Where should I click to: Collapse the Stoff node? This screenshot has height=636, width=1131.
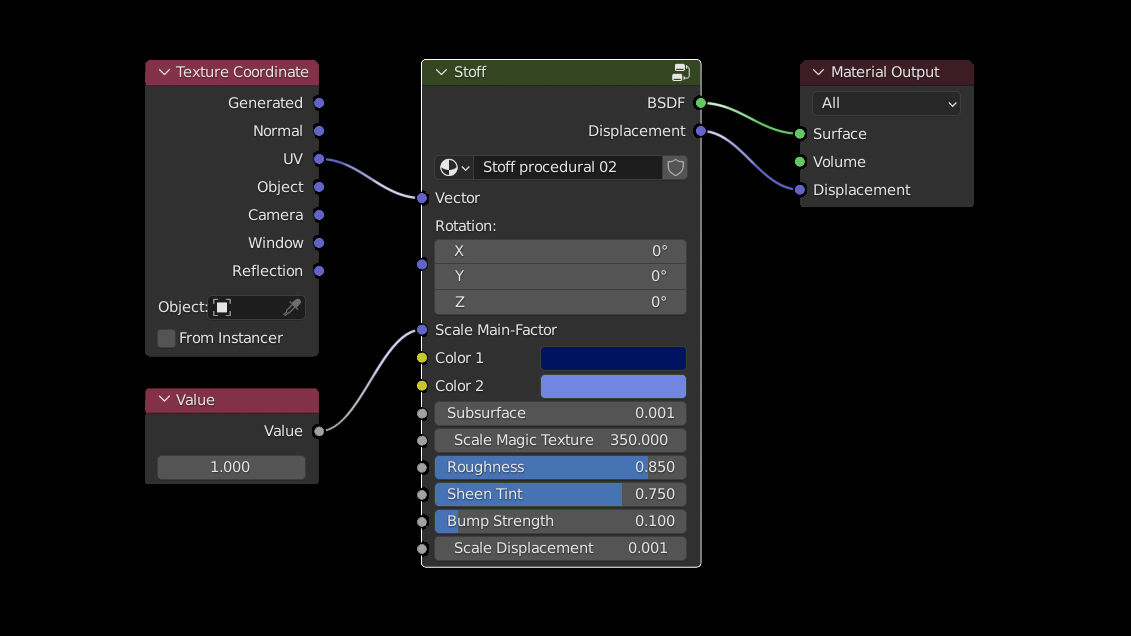coord(441,72)
